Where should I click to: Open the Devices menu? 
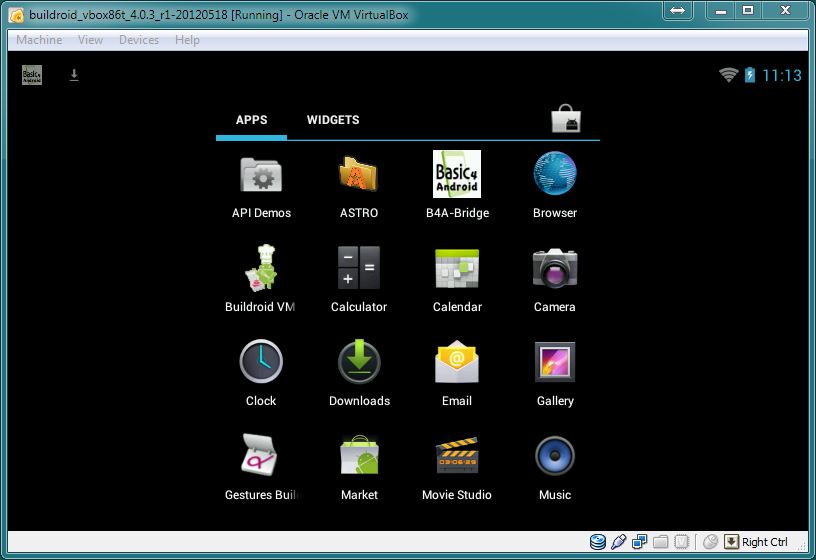pos(138,40)
